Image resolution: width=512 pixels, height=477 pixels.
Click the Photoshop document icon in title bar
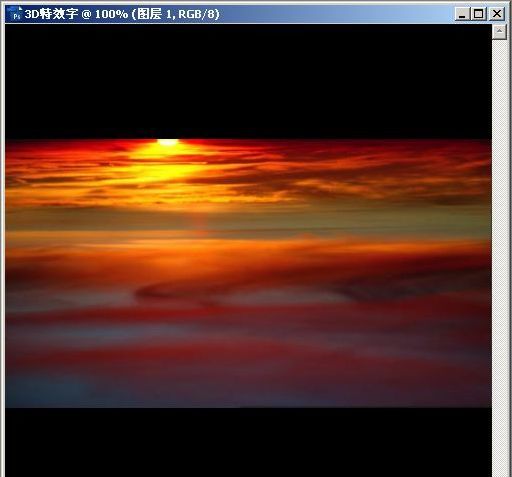click(15, 14)
